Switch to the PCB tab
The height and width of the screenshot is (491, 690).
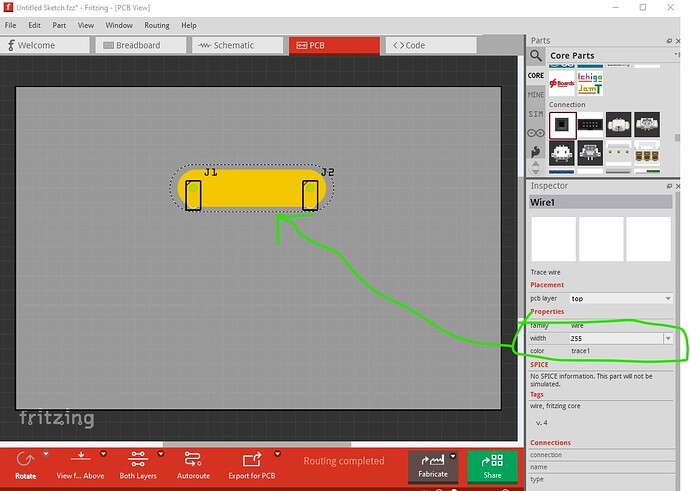click(334, 45)
